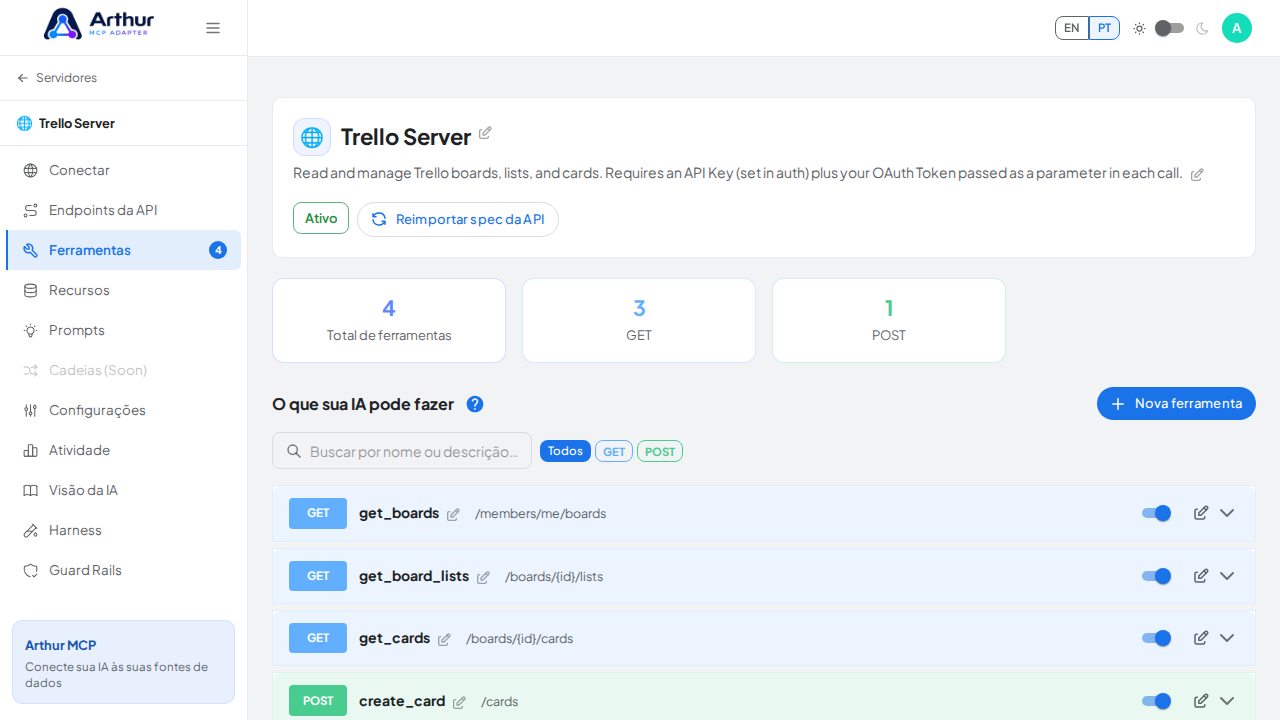Click the POST count stat card
Viewport: 1280px width, 720px height.
point(889,320)
